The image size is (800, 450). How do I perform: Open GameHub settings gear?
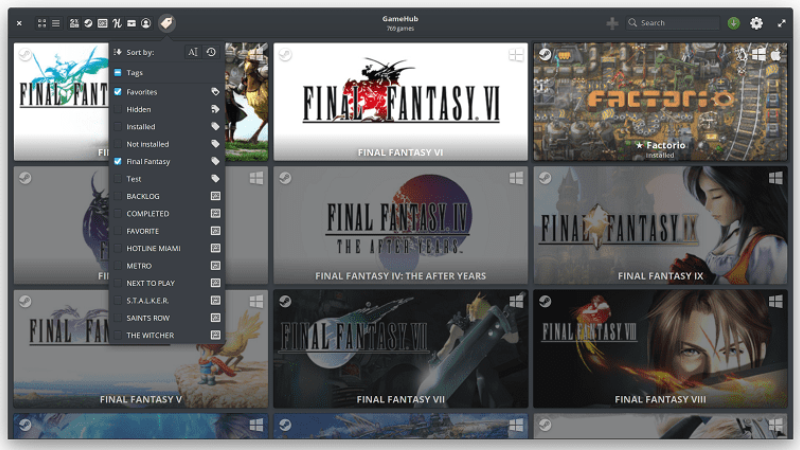click(x=756, y=23)
